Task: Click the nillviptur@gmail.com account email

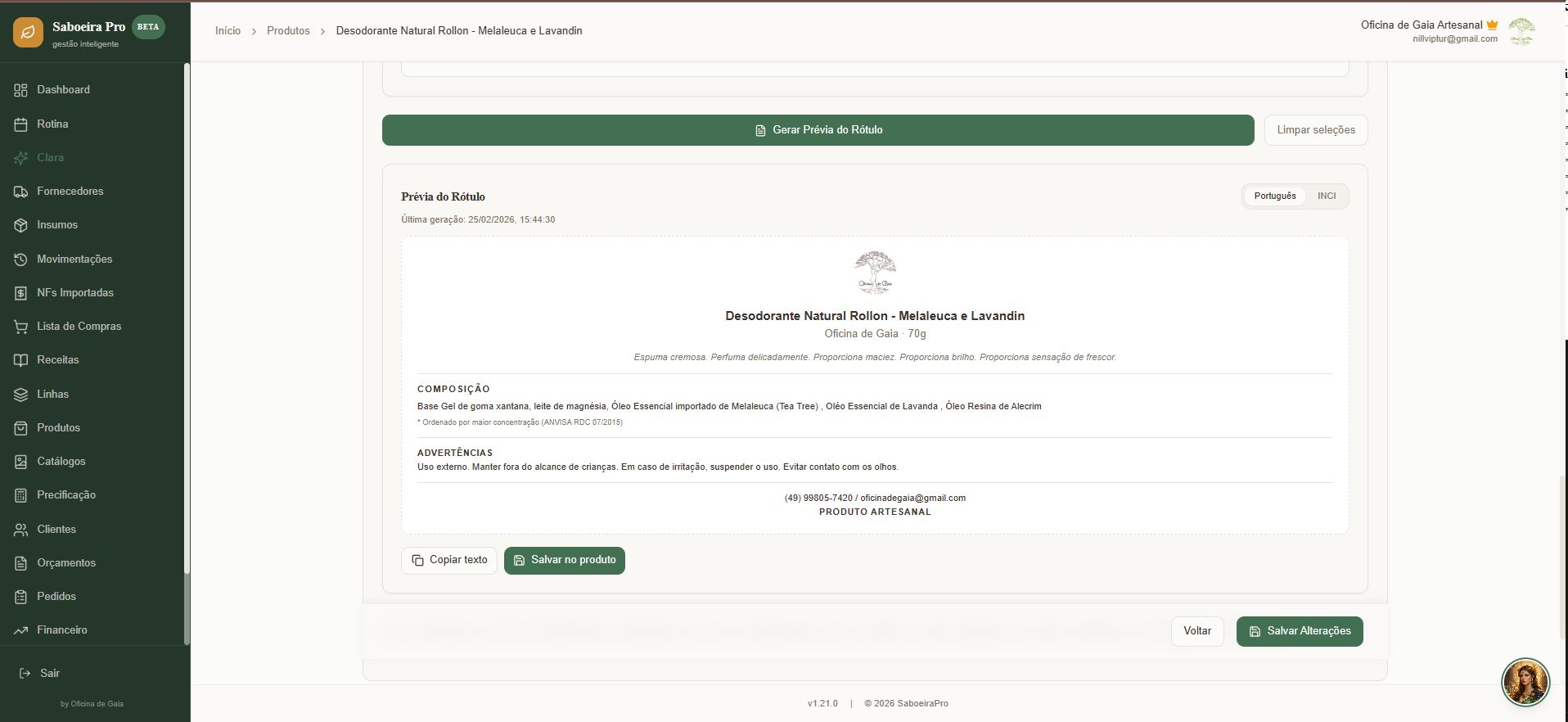Action: (x=1455, y=39)
